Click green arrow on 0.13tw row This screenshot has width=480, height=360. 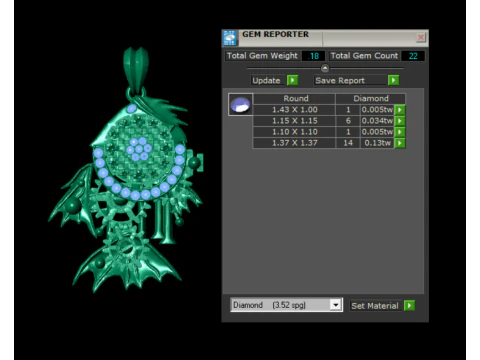click(400, 143)
